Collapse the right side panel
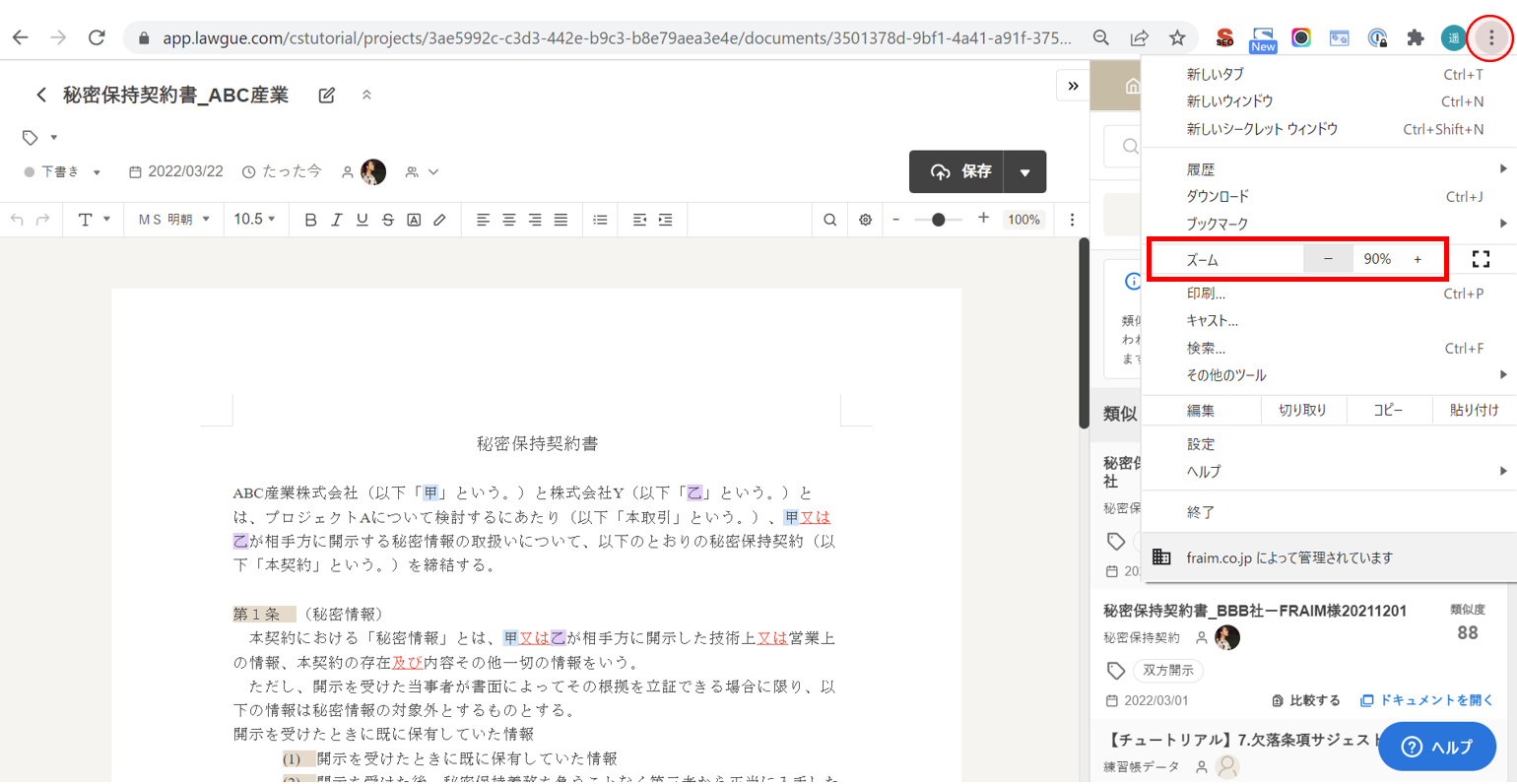The height and width of the screenshot is (784, 1517). coord(1073,86)
